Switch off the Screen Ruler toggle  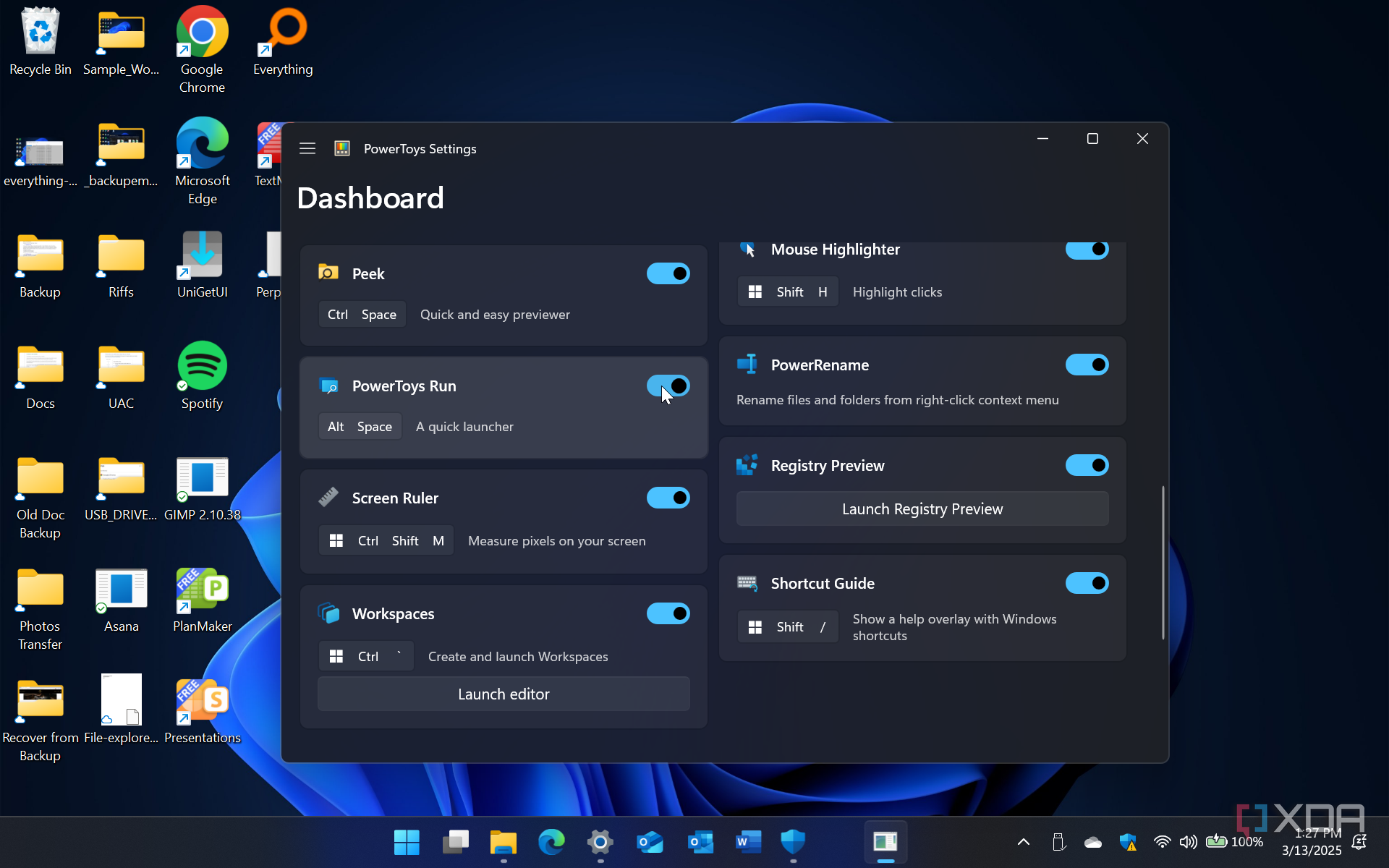668,498
